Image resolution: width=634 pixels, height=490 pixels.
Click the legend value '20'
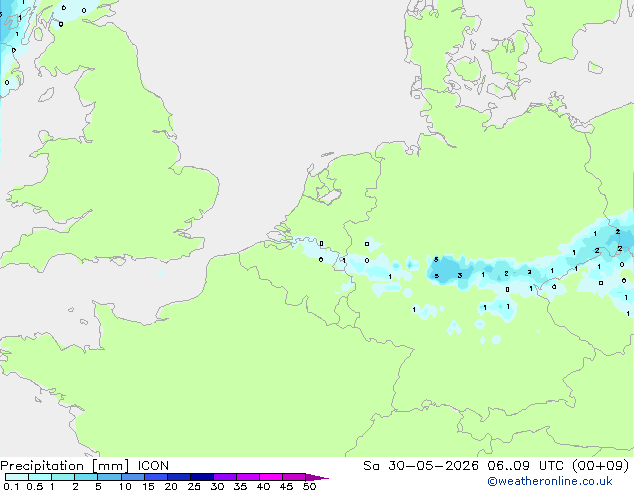[171, 486]
